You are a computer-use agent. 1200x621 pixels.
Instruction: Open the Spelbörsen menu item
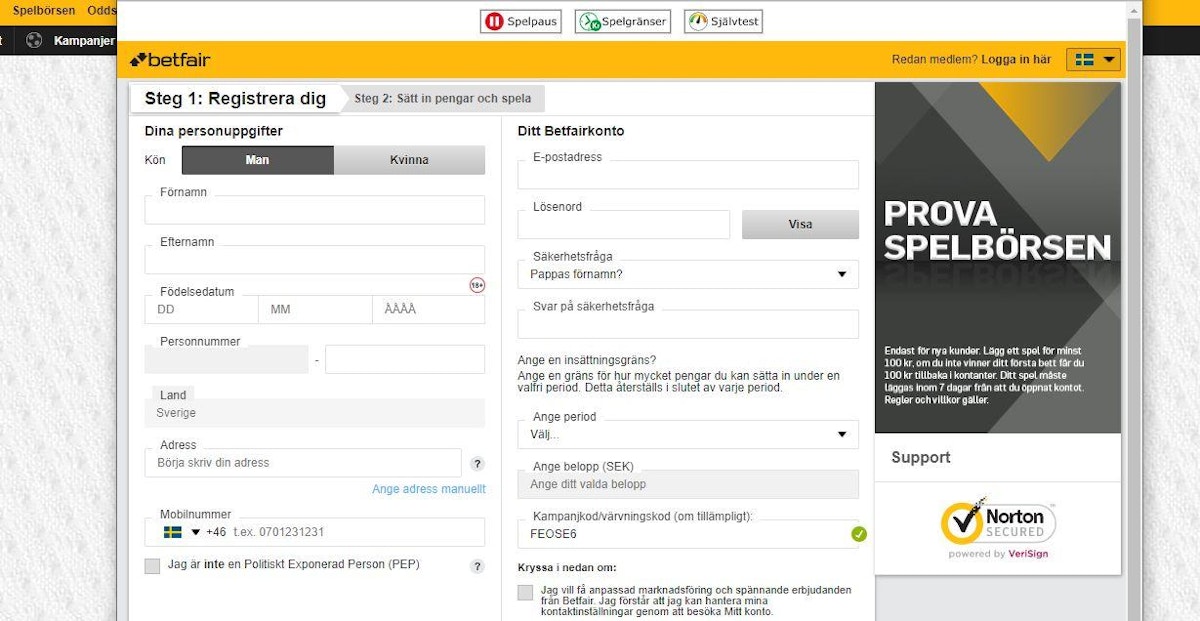(x=44, y=11)
